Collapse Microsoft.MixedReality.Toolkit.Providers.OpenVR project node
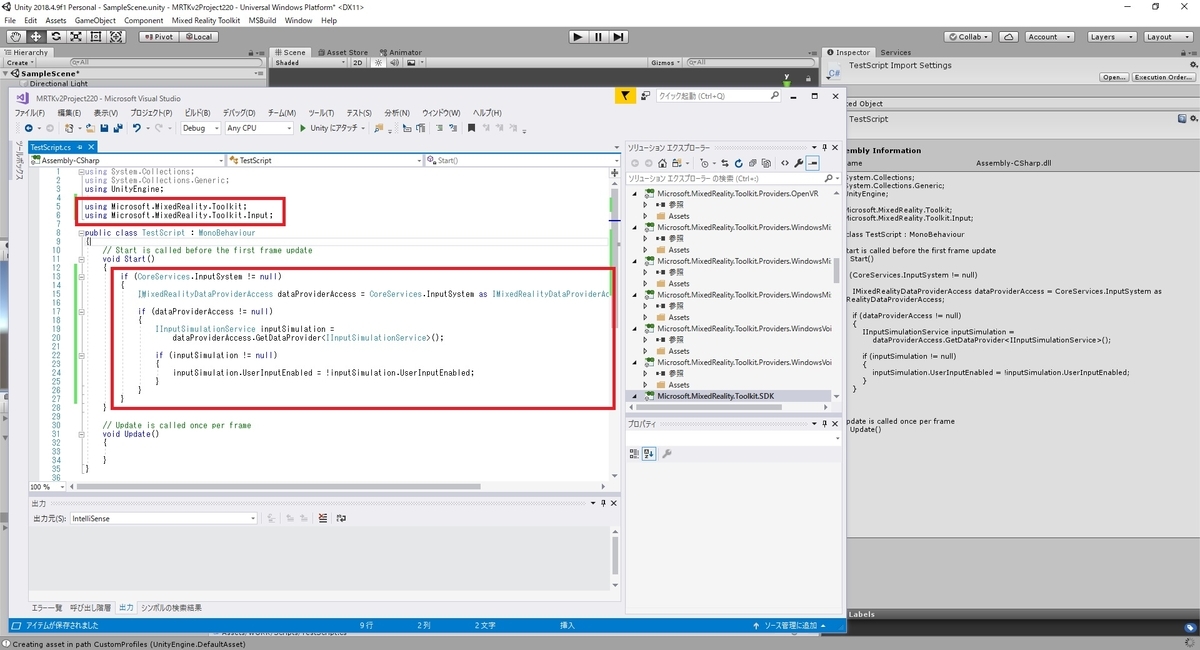Screen dimensions: 1200x650 click(x=634, y=194)
